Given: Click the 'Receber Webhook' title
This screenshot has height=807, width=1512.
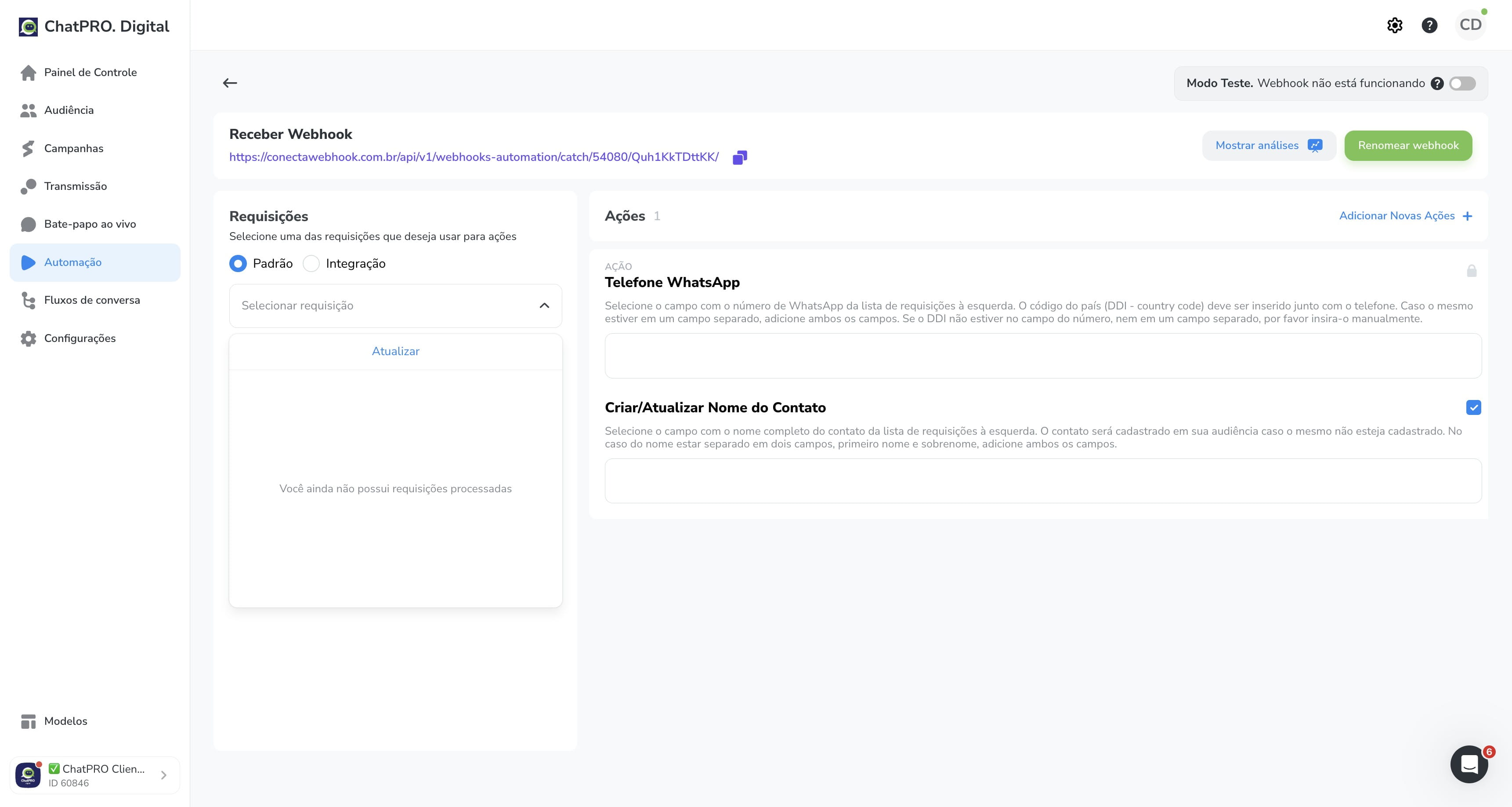Looking at the screenshot, I should coord(290,134).
